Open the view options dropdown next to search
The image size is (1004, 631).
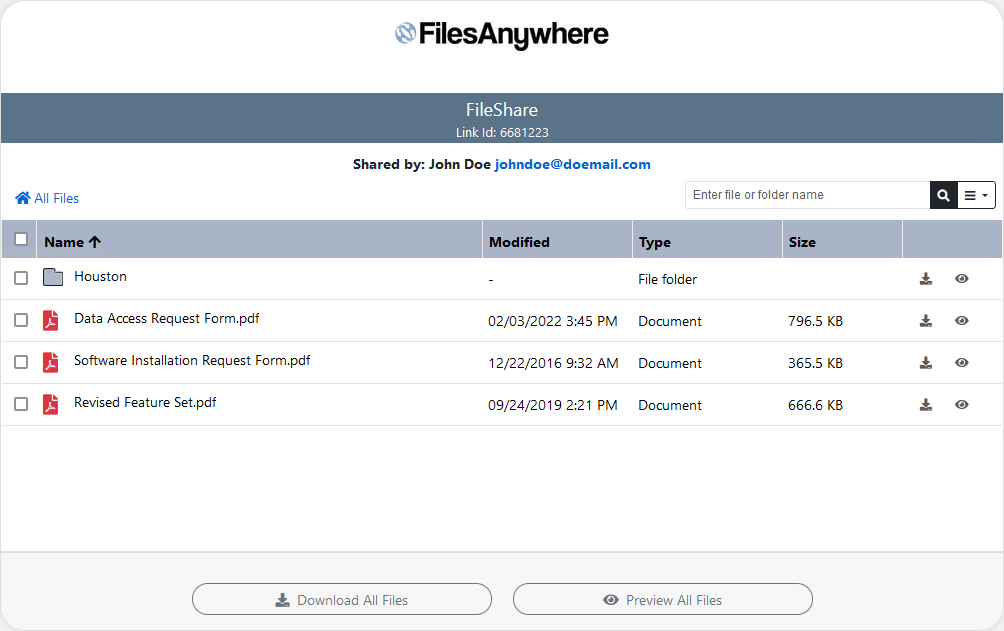point(976,195)
